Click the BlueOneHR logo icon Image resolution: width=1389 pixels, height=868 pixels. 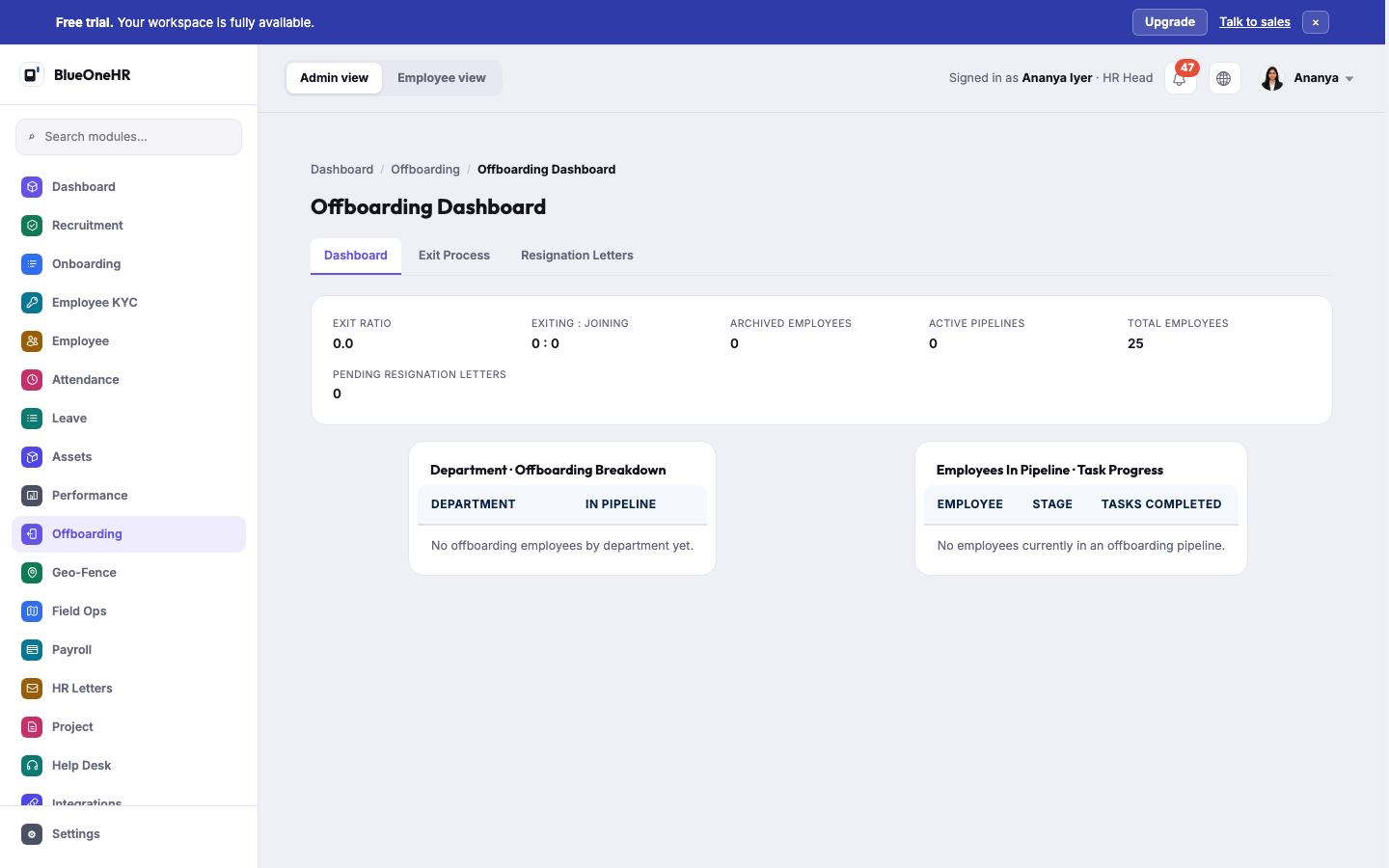pos(32,74)
